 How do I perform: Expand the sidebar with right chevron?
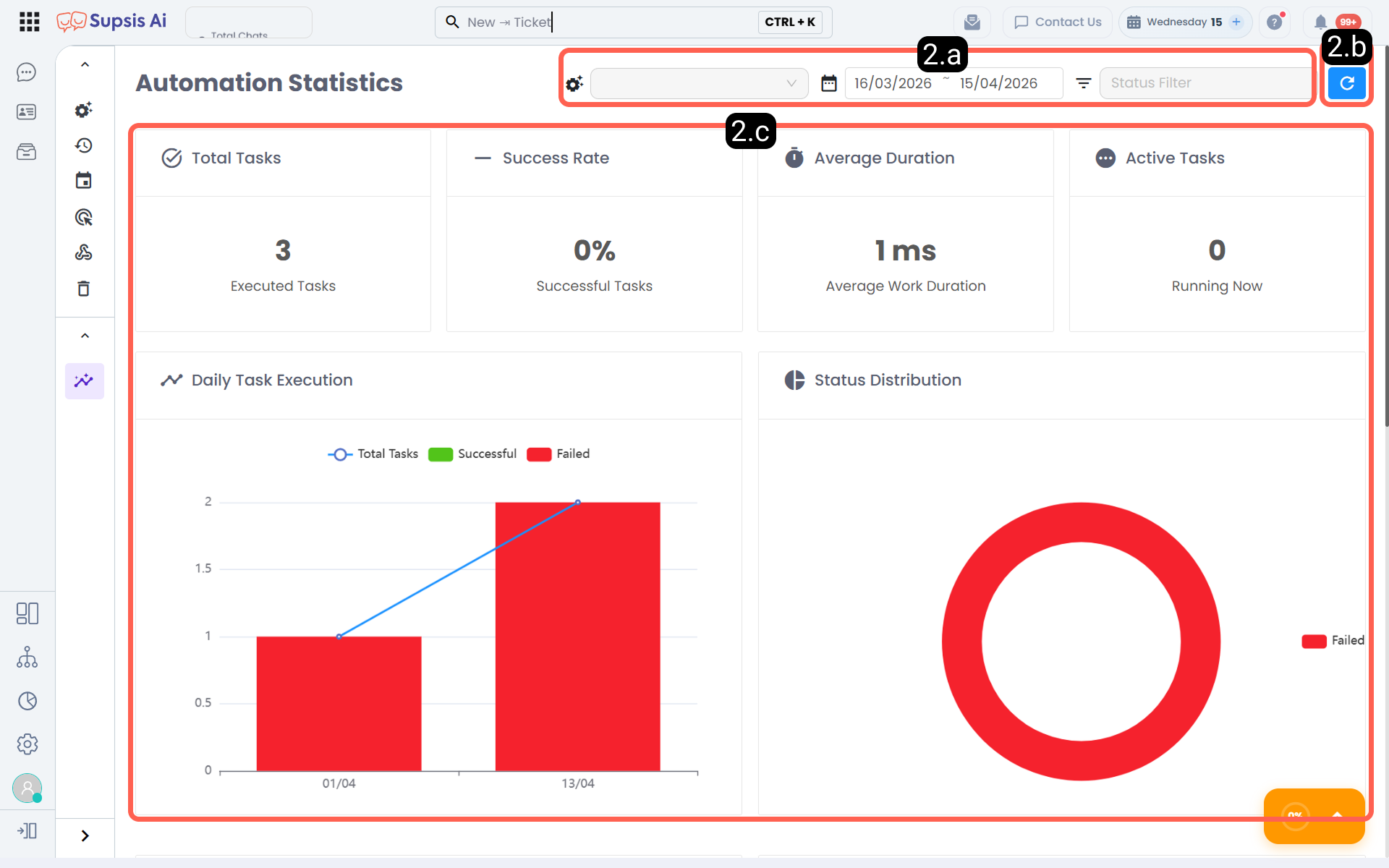coord(85,836)
